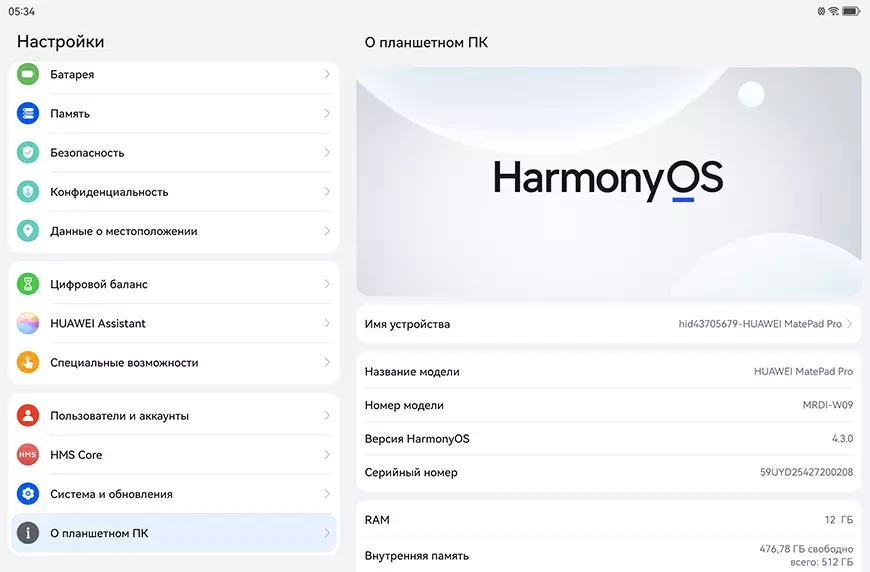870x572 pixels.
Task: Tap the Wi-Fi status bar icon
Action: click(833, 11)
